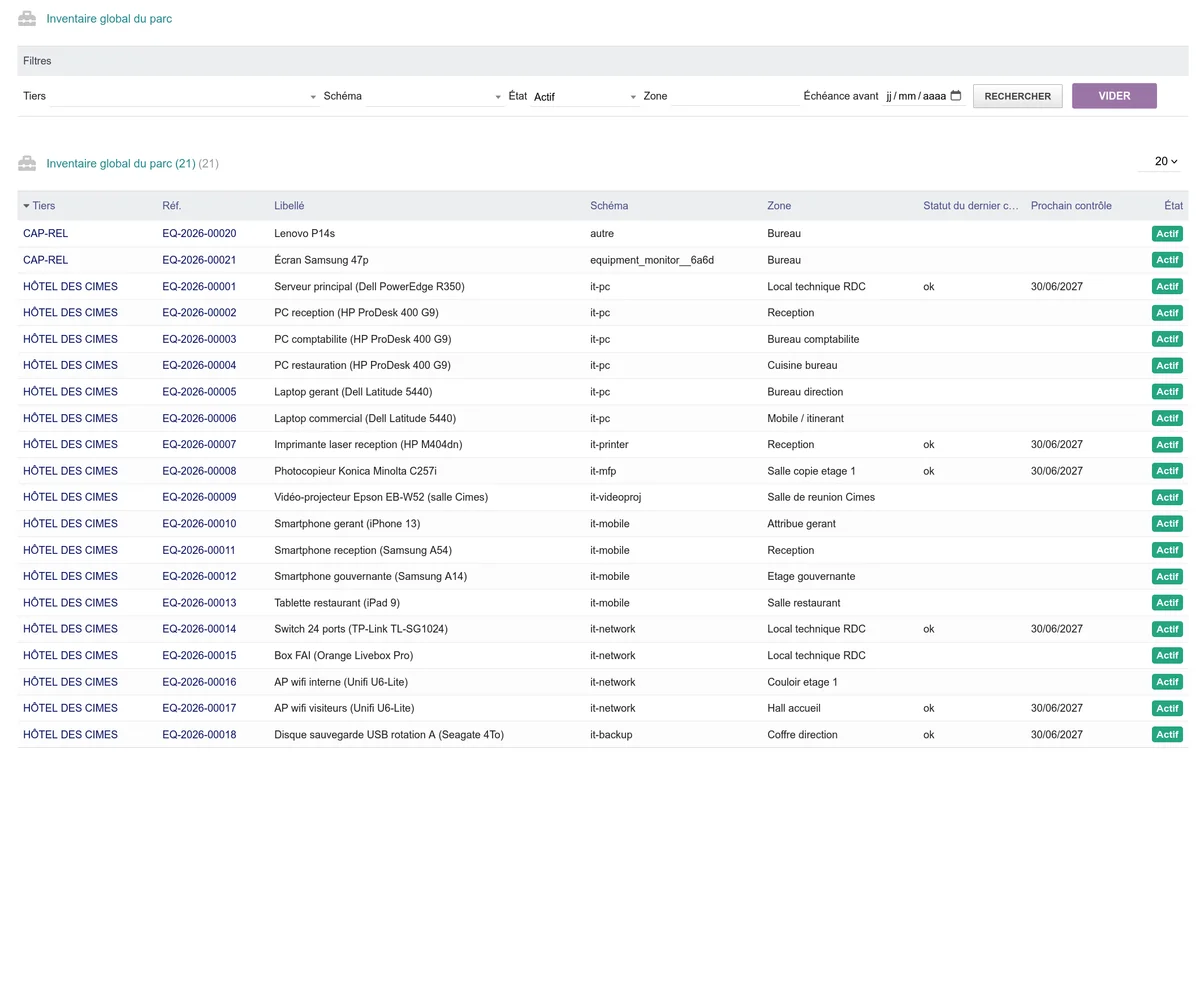Sort by the Libellé column header
The image size is (1200, 985).
tap(289, 206)
